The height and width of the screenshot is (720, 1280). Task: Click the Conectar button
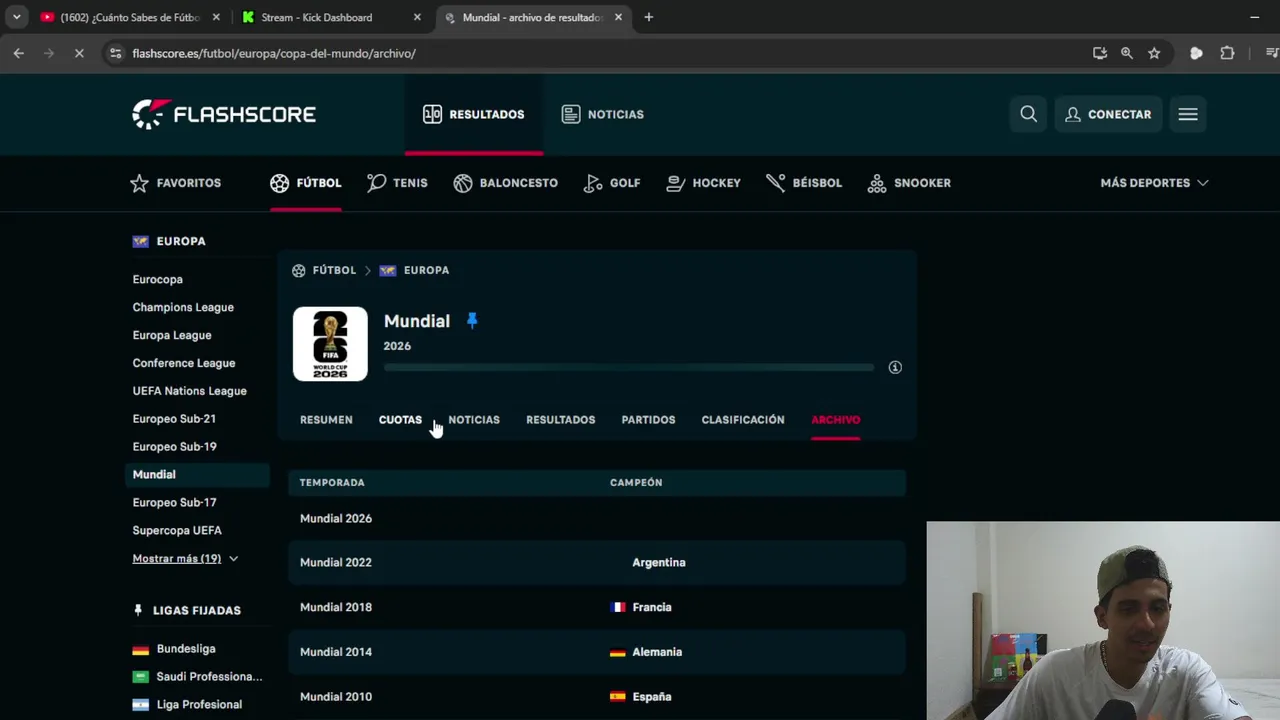tap(1108, 114)
